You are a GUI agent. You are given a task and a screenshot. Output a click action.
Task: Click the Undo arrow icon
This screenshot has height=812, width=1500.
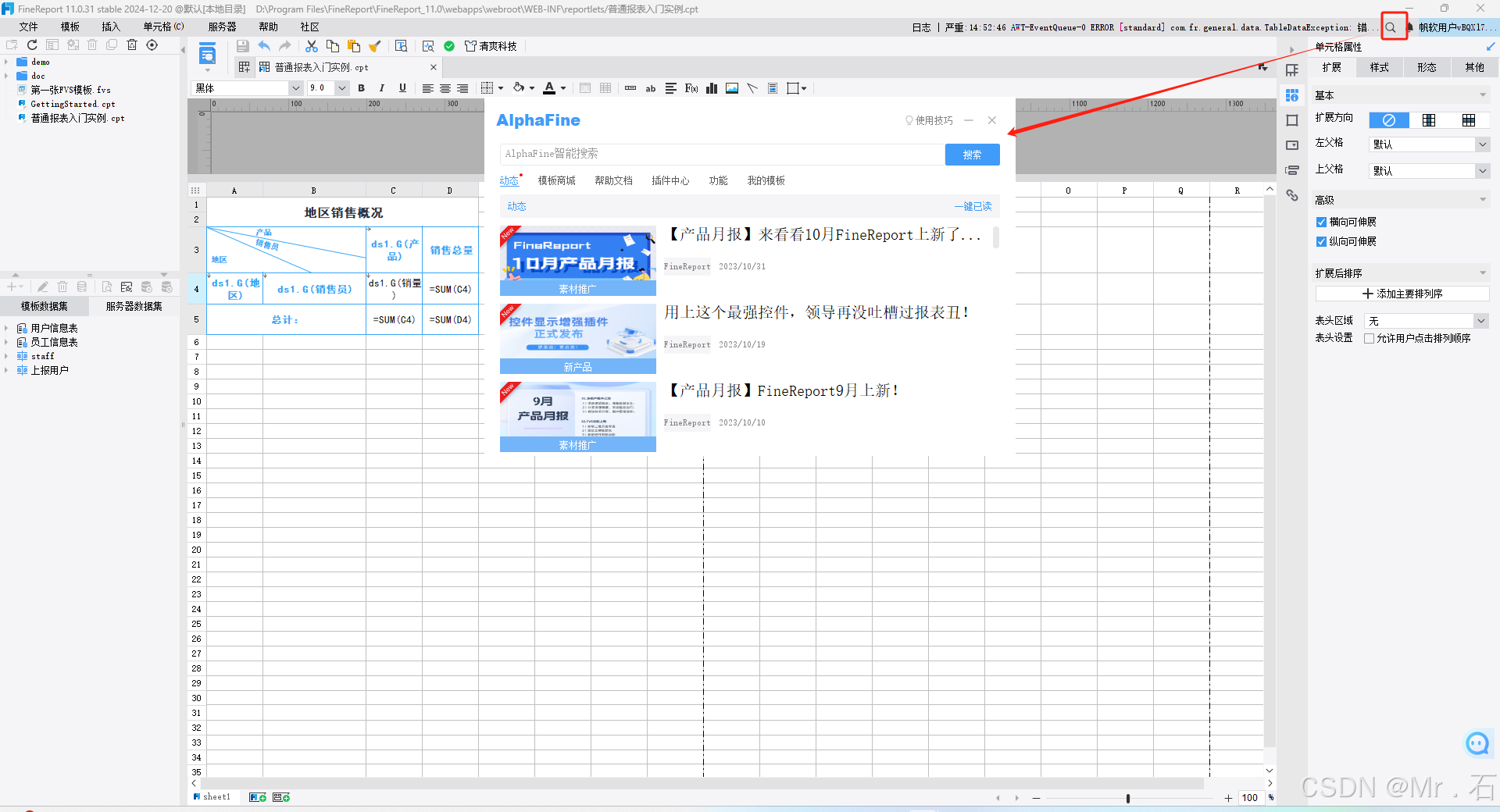point(264,46)
